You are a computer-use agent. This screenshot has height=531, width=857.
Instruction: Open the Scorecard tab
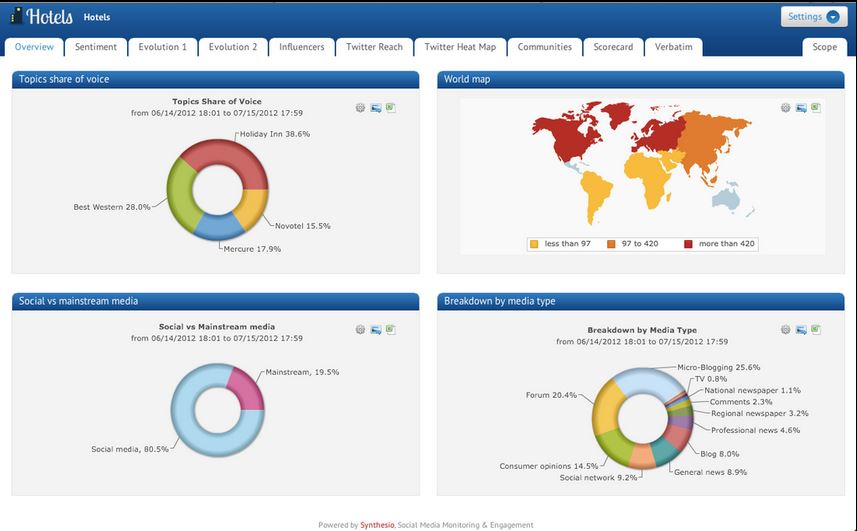[613, 47]
